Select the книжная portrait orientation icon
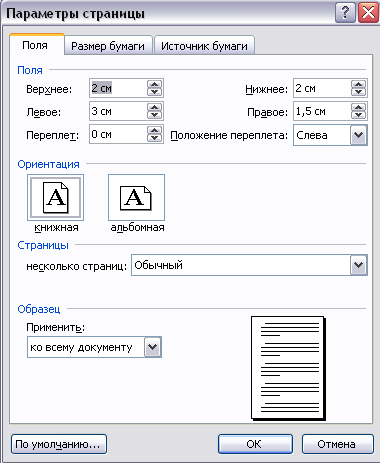This screenshot has width=380, height=463. [55, 197]
